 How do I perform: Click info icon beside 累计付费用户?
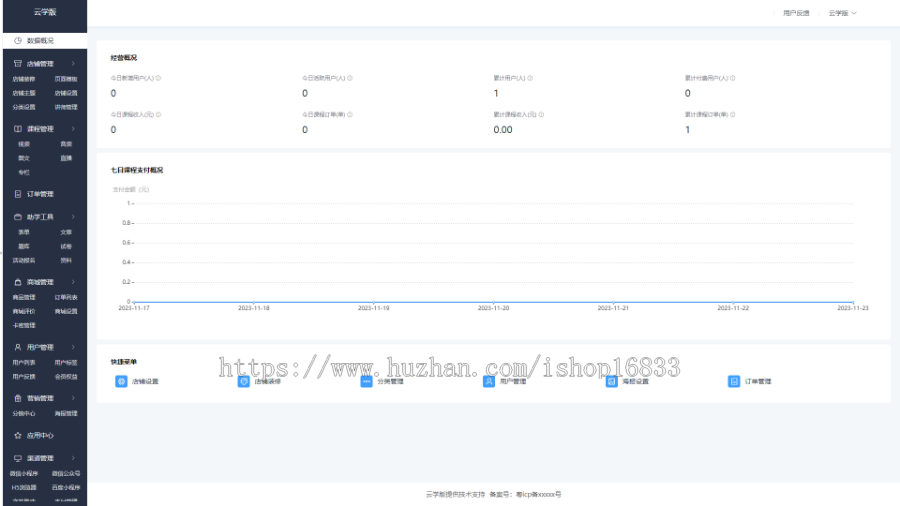(x=732, y=78)
